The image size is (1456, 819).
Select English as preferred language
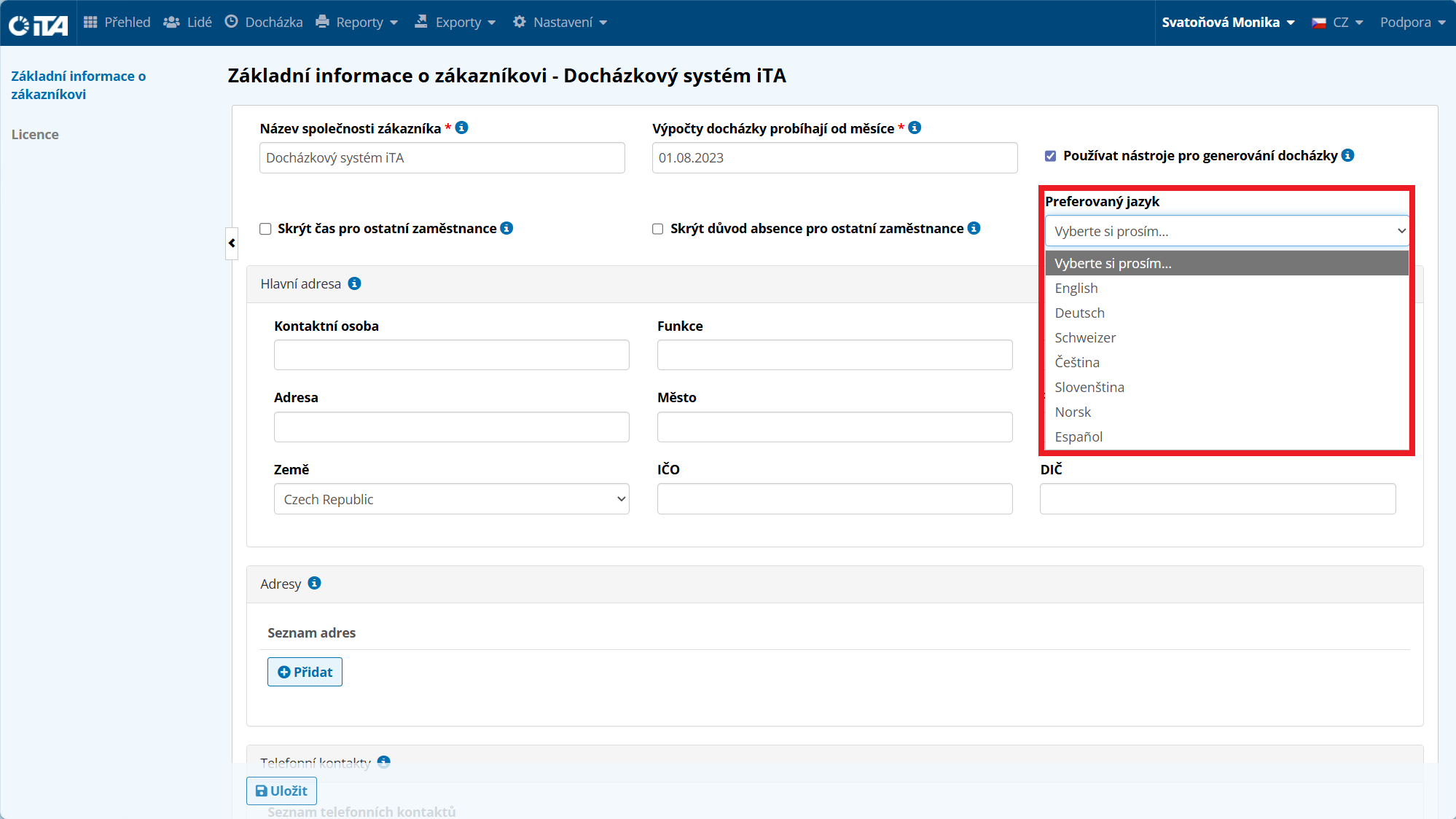tap(1227, 288)
